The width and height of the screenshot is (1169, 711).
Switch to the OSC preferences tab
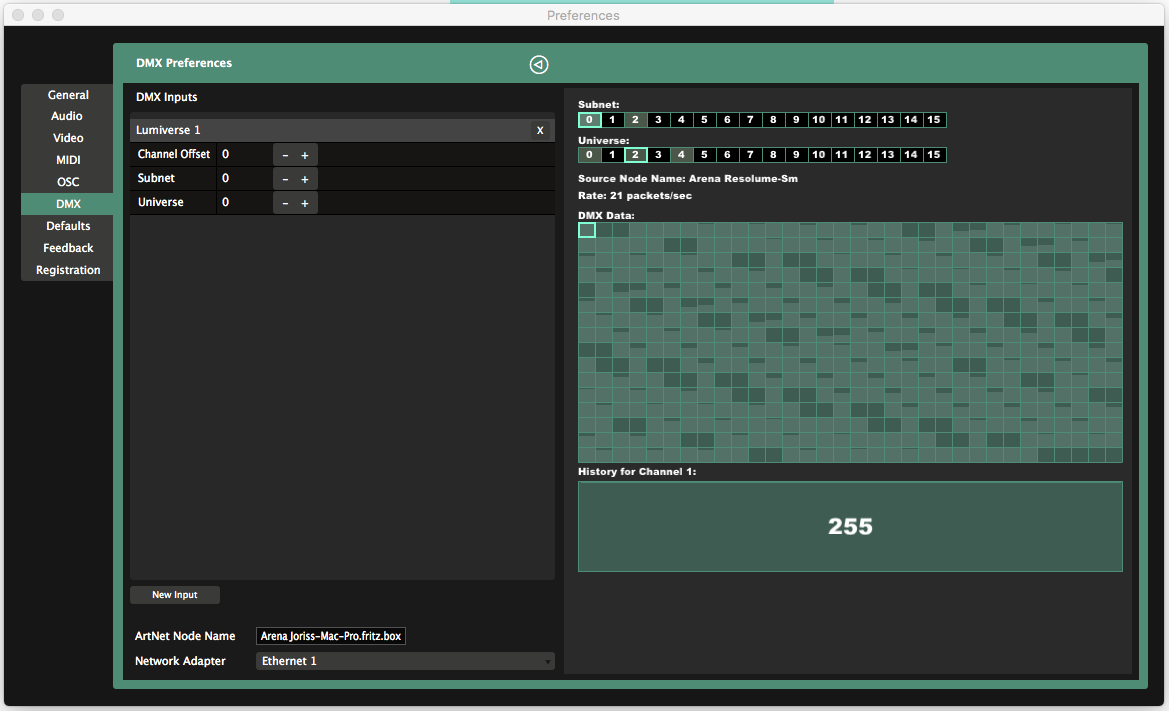[x=68, y=182]
